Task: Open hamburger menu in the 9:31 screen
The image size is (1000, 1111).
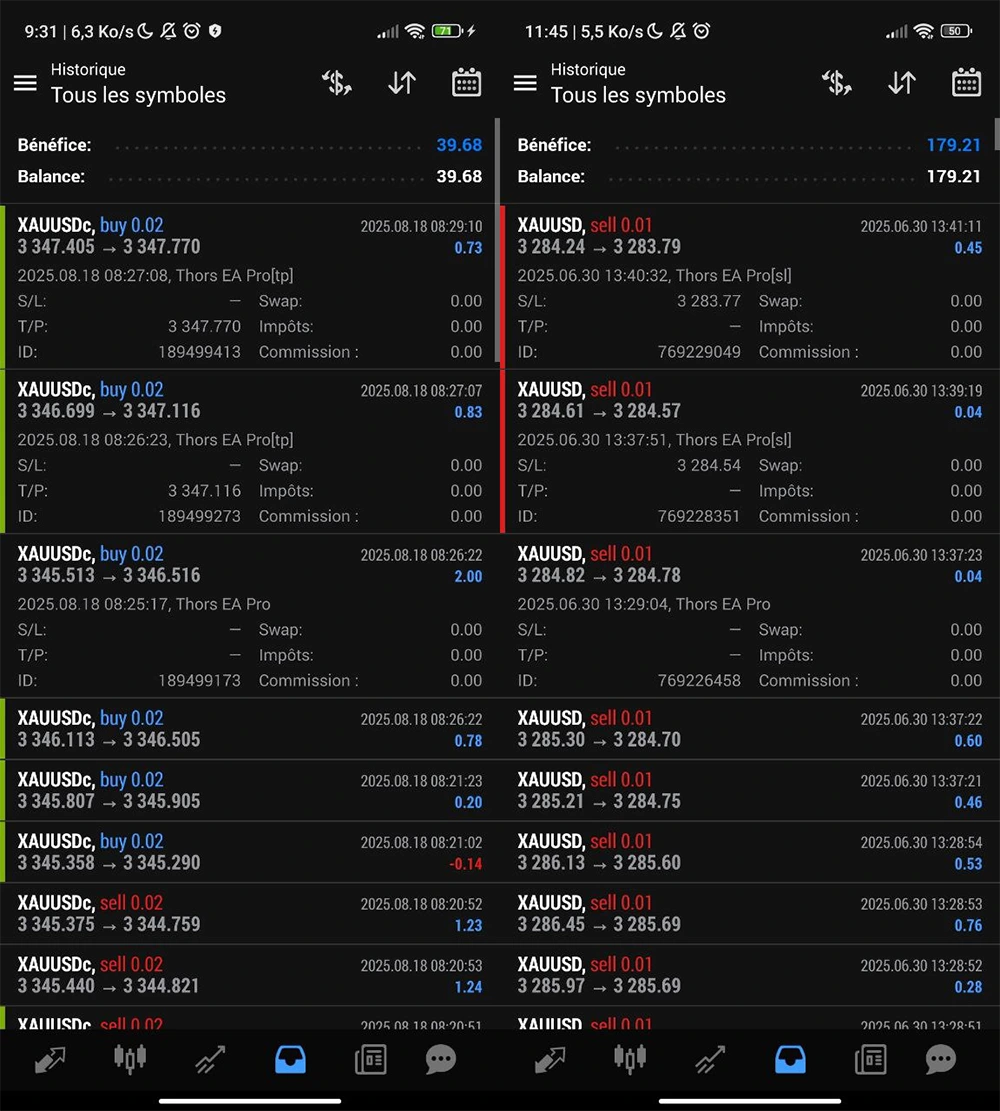Action: (25, 83)
